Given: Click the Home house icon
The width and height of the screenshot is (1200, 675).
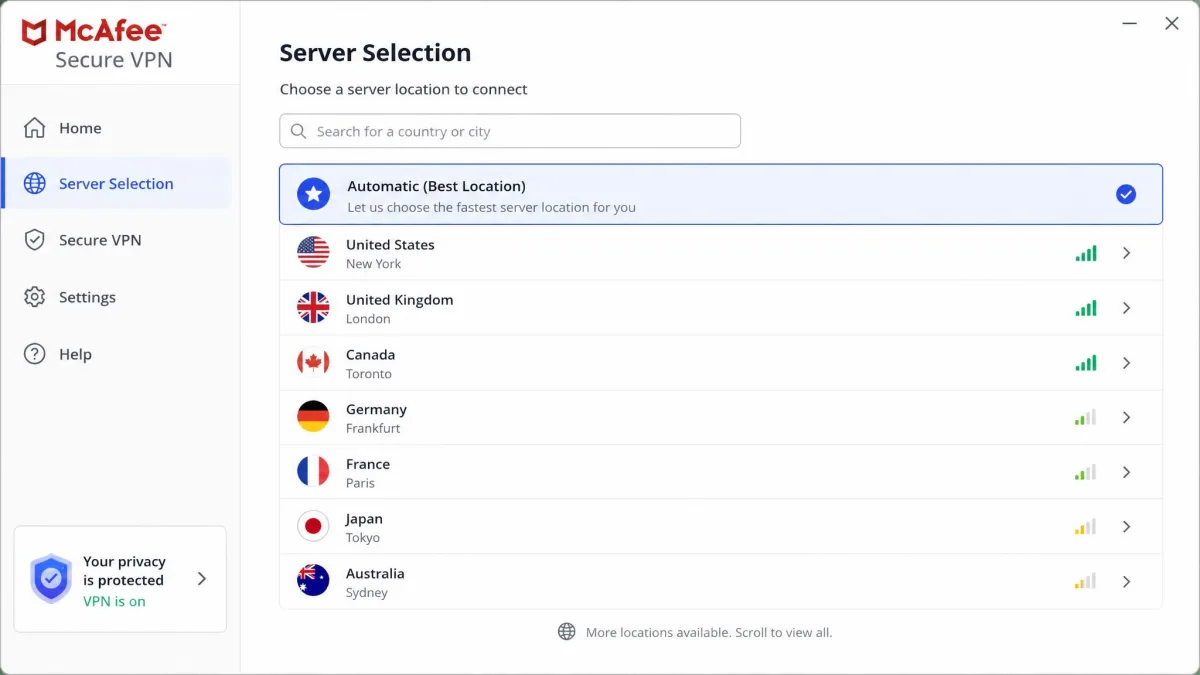Looking at the screenshot, I should [x=35, y=128].
